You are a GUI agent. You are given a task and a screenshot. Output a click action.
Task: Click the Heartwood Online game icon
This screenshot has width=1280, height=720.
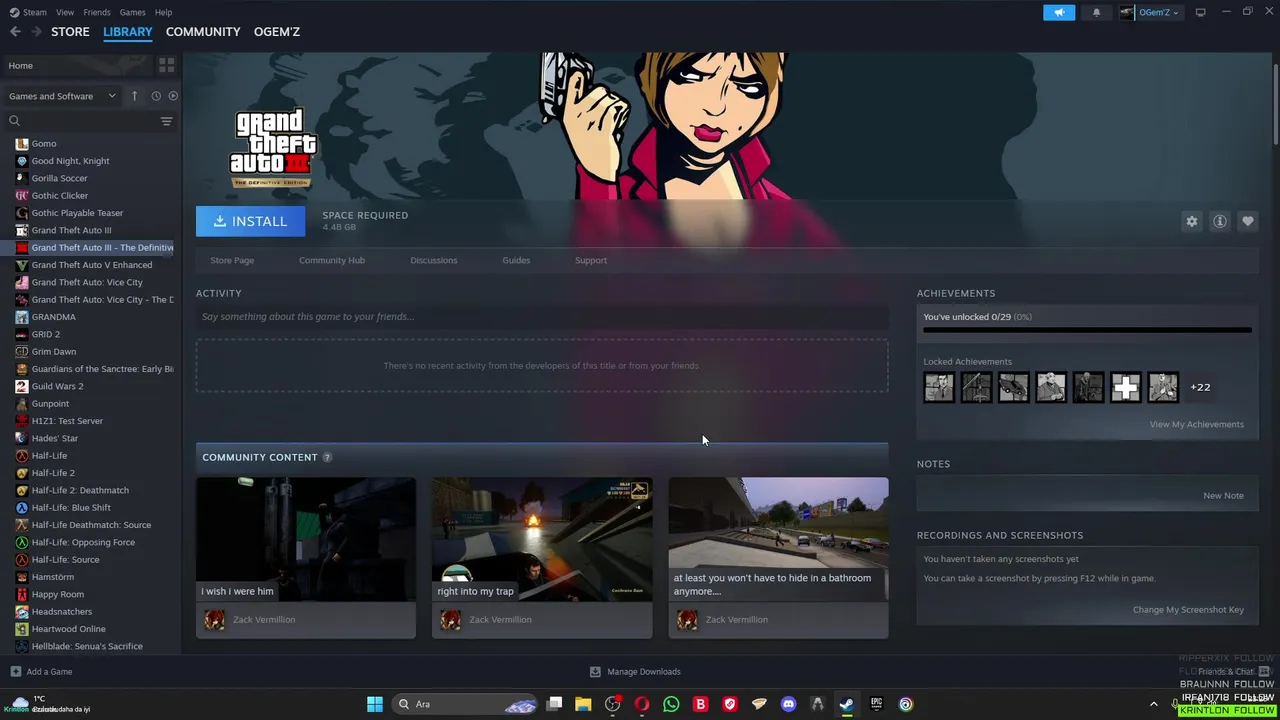coord(22,629)
